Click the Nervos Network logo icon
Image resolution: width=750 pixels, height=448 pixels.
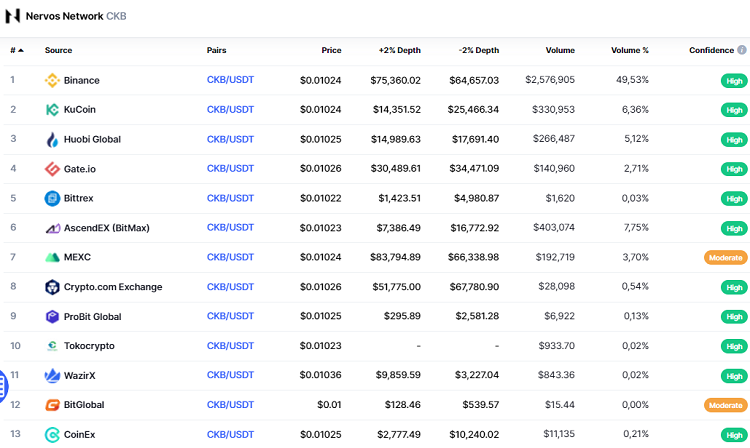tap(14, 17)
